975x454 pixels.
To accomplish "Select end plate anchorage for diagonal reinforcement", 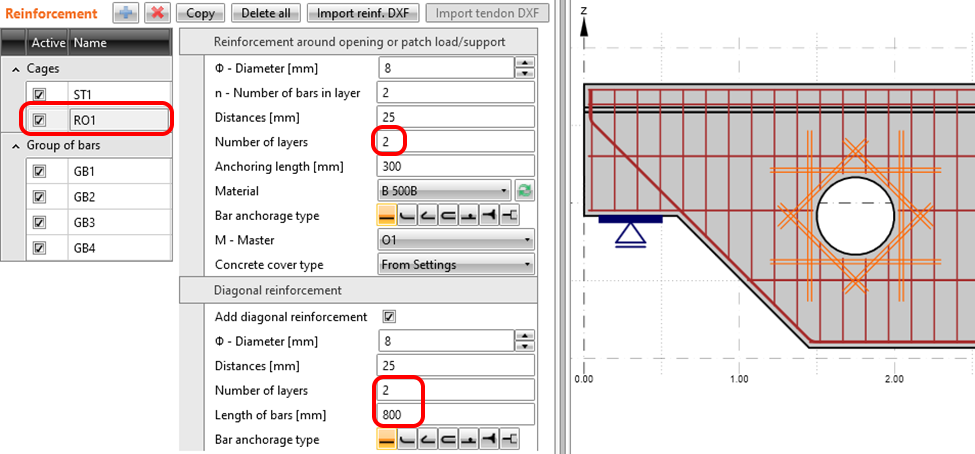I will (509, 440).
